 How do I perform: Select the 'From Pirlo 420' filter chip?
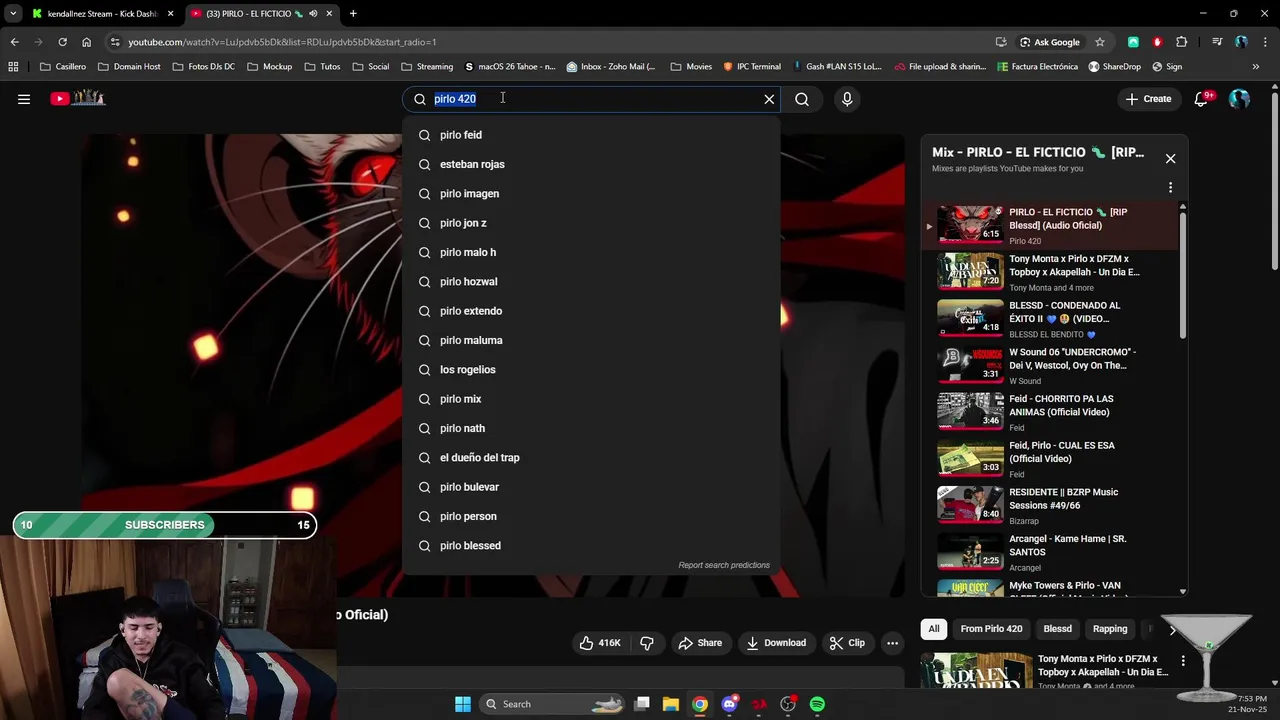(x=991, y=629)
